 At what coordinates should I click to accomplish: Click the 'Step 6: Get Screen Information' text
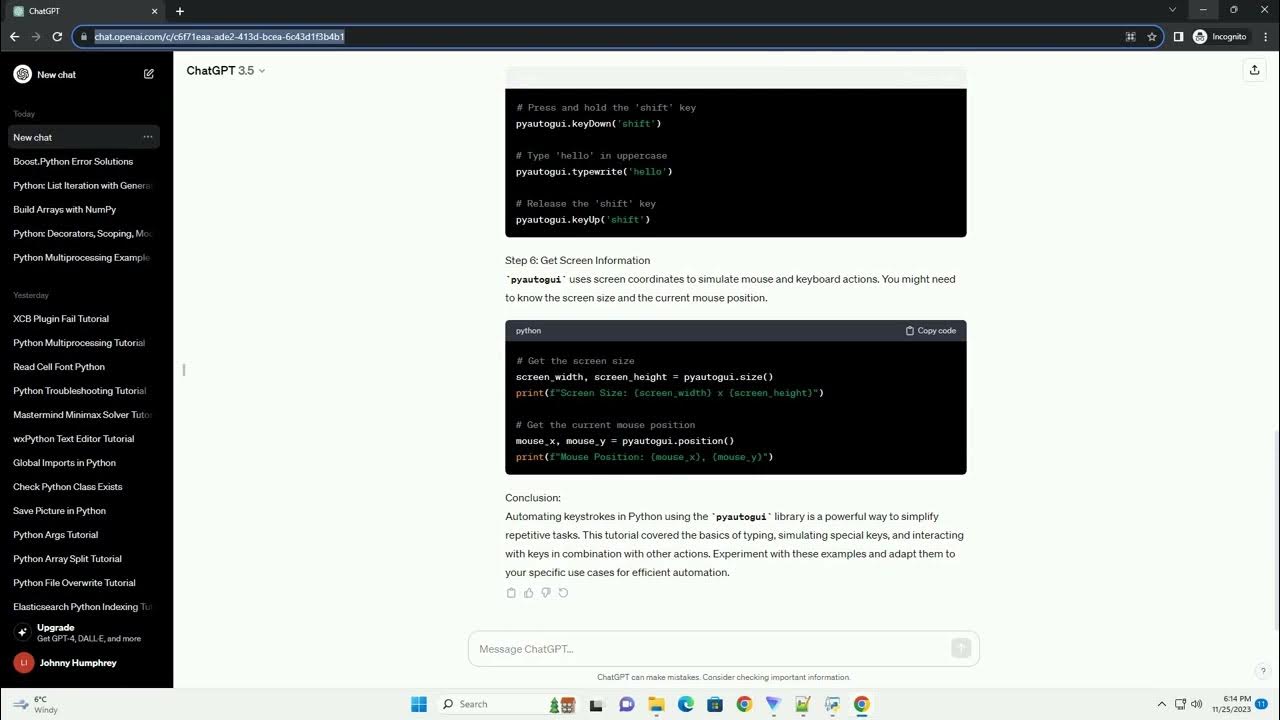point(577,260)
